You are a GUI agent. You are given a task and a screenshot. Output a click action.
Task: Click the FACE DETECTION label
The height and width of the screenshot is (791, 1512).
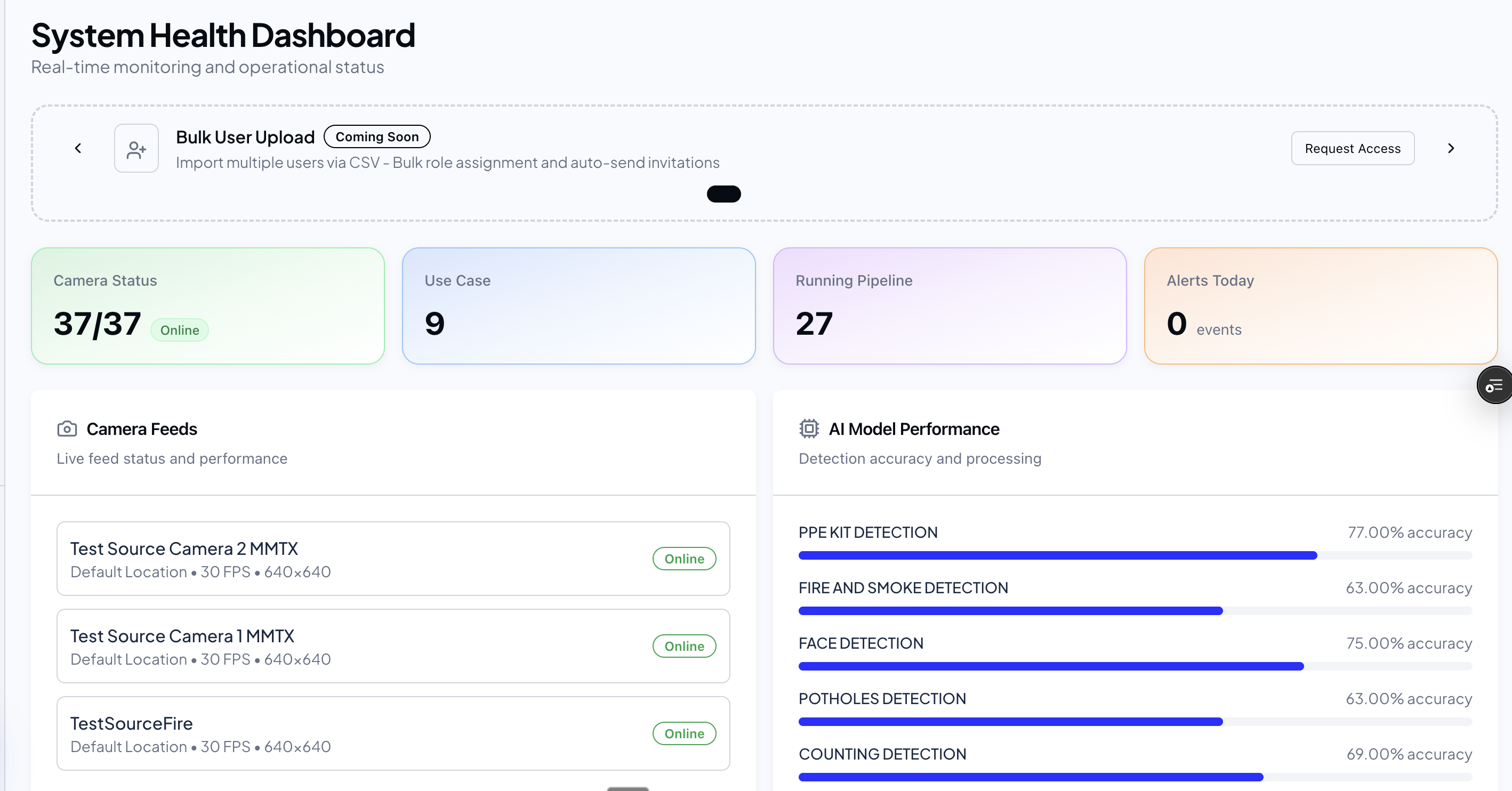(x=861, y=643)
